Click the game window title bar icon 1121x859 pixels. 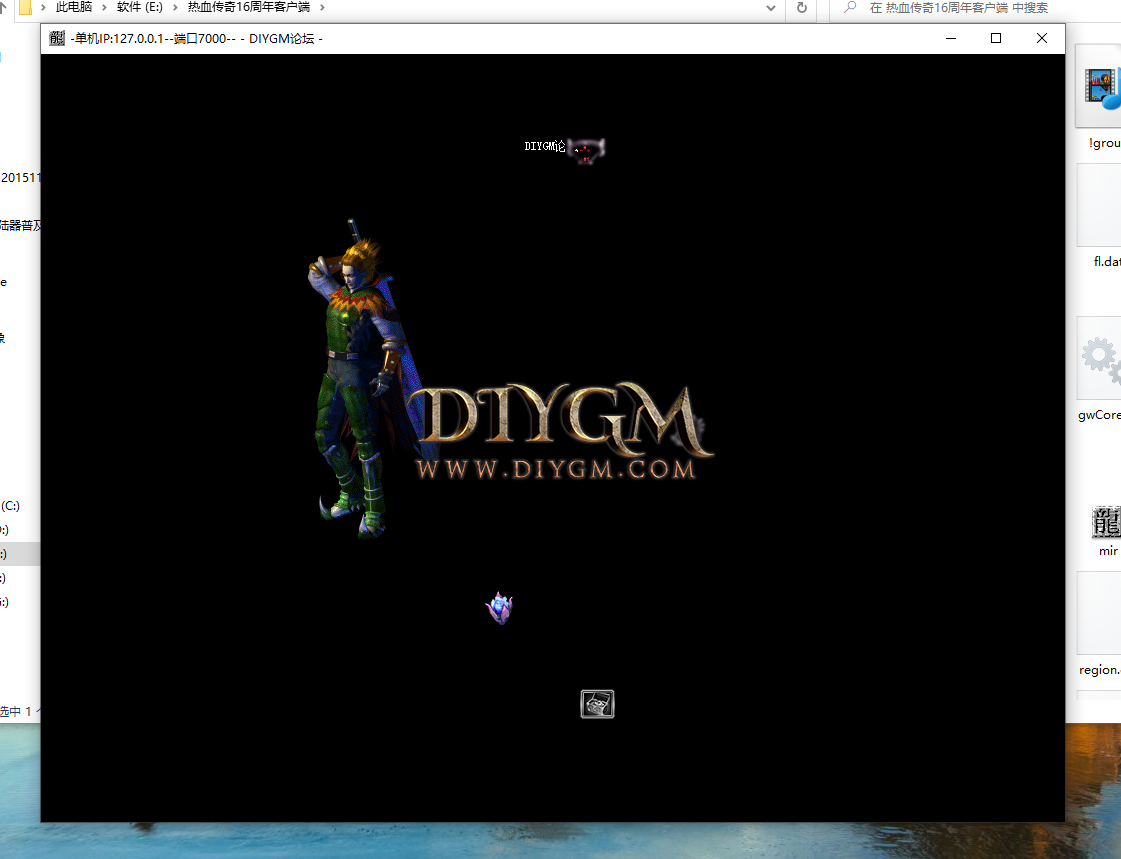(57, 38)
